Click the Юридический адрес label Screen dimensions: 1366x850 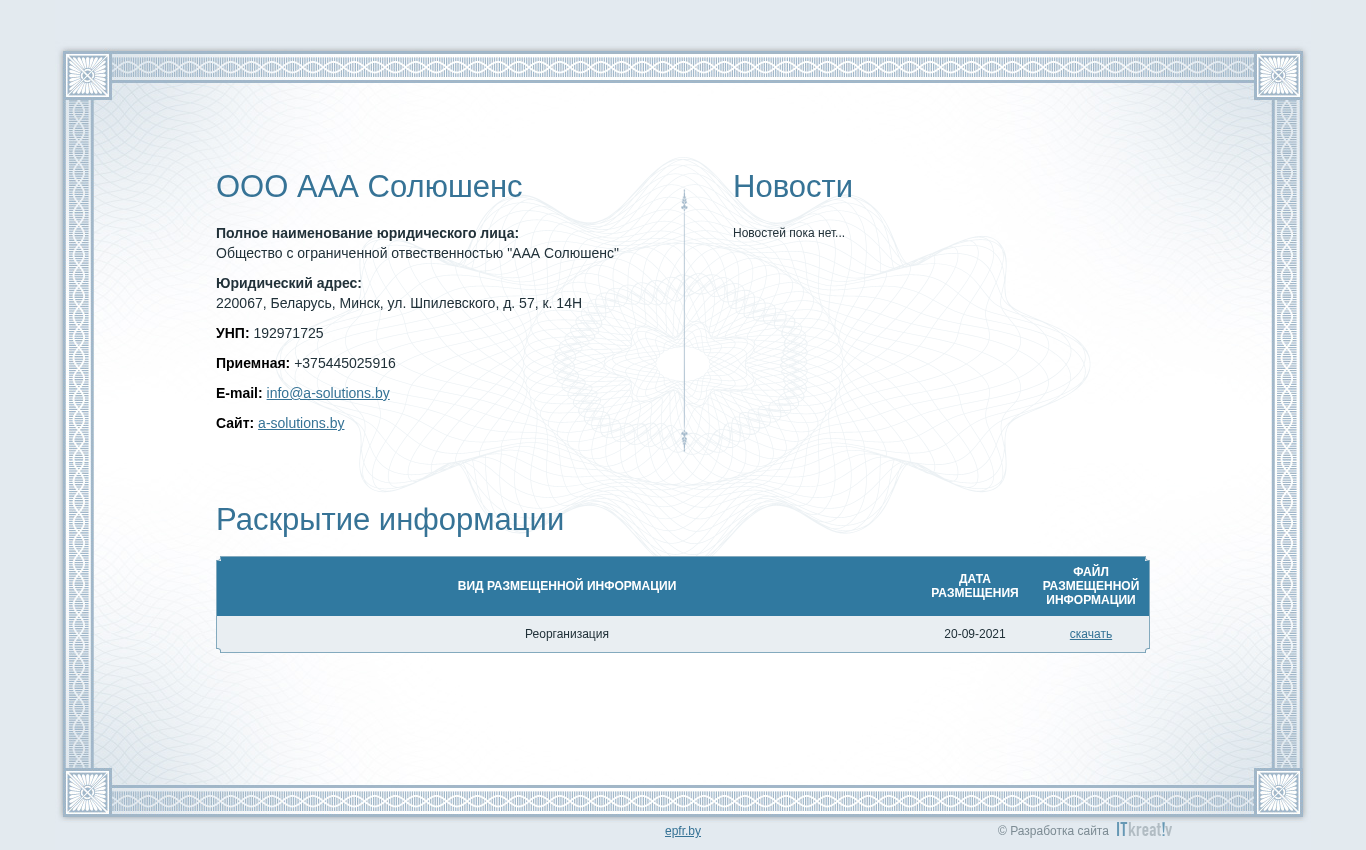[289, 283]
